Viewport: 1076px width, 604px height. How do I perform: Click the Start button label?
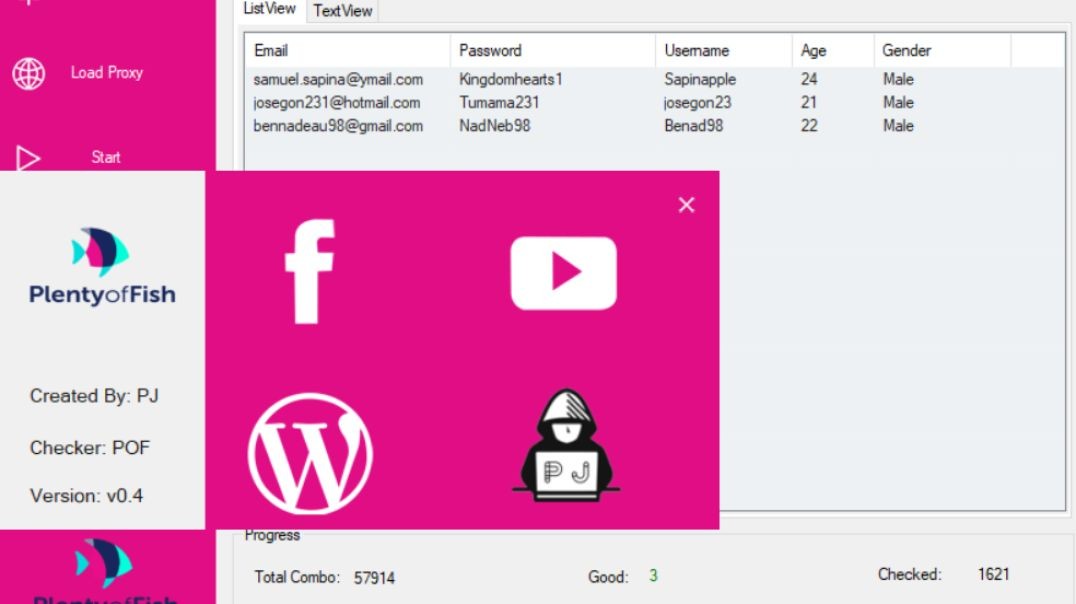click(106, 157)
